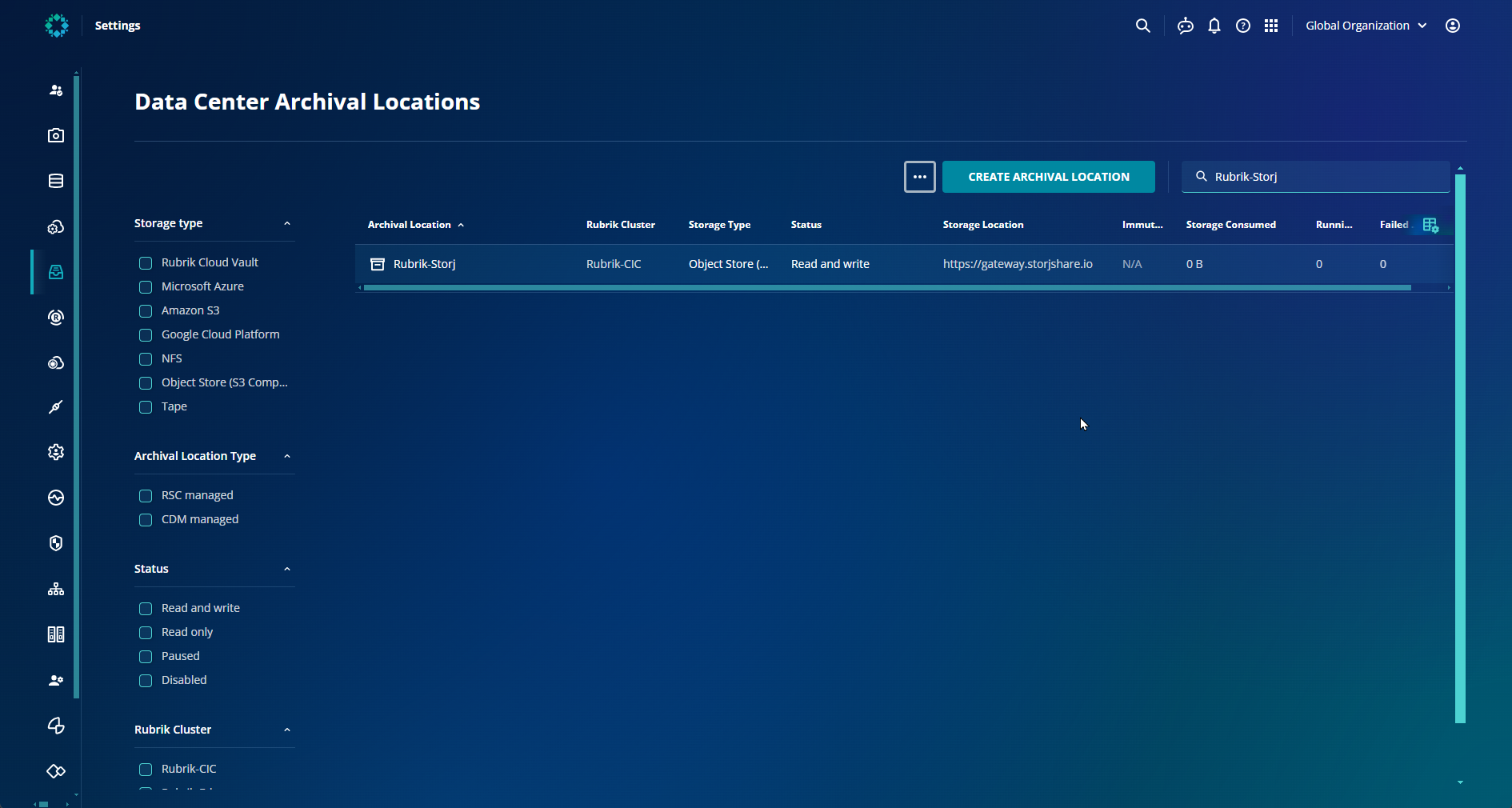Click the vertical page scrollbar
Viewport: 1512px width, 808px height.
tap(1460, 448)
